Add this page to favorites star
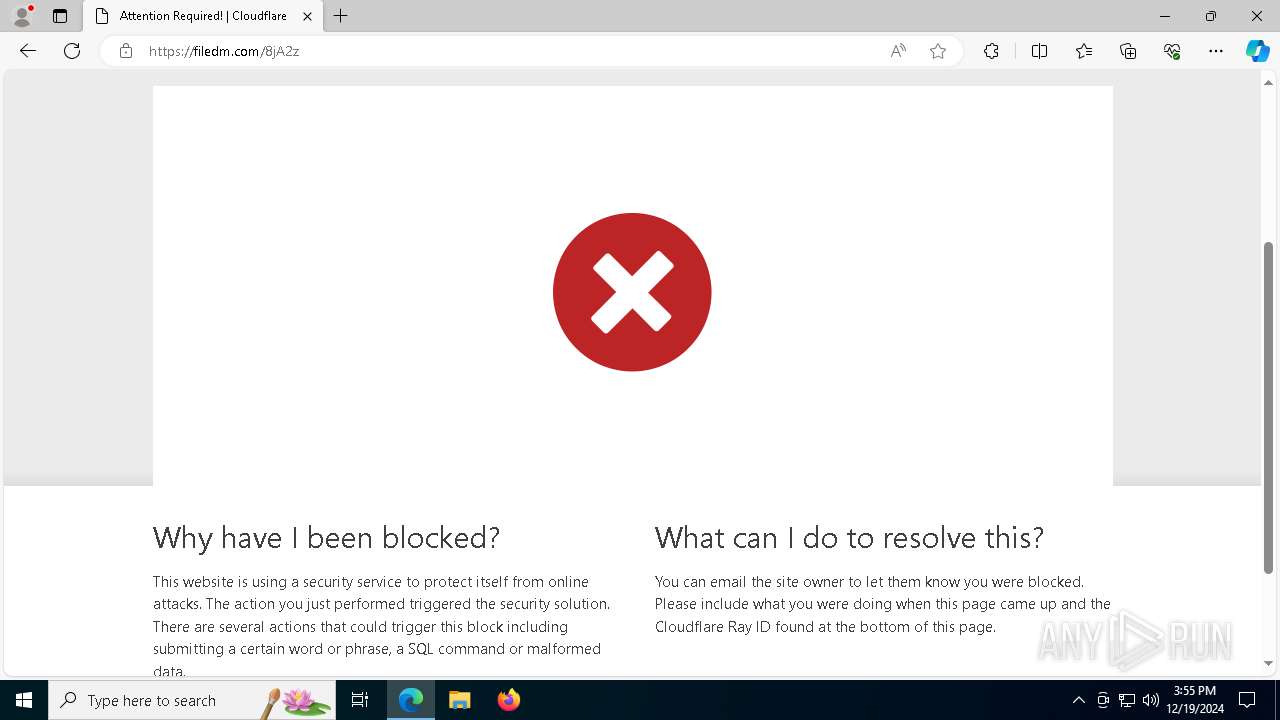The image size is (1280, 720). click(x=938, y=51)
